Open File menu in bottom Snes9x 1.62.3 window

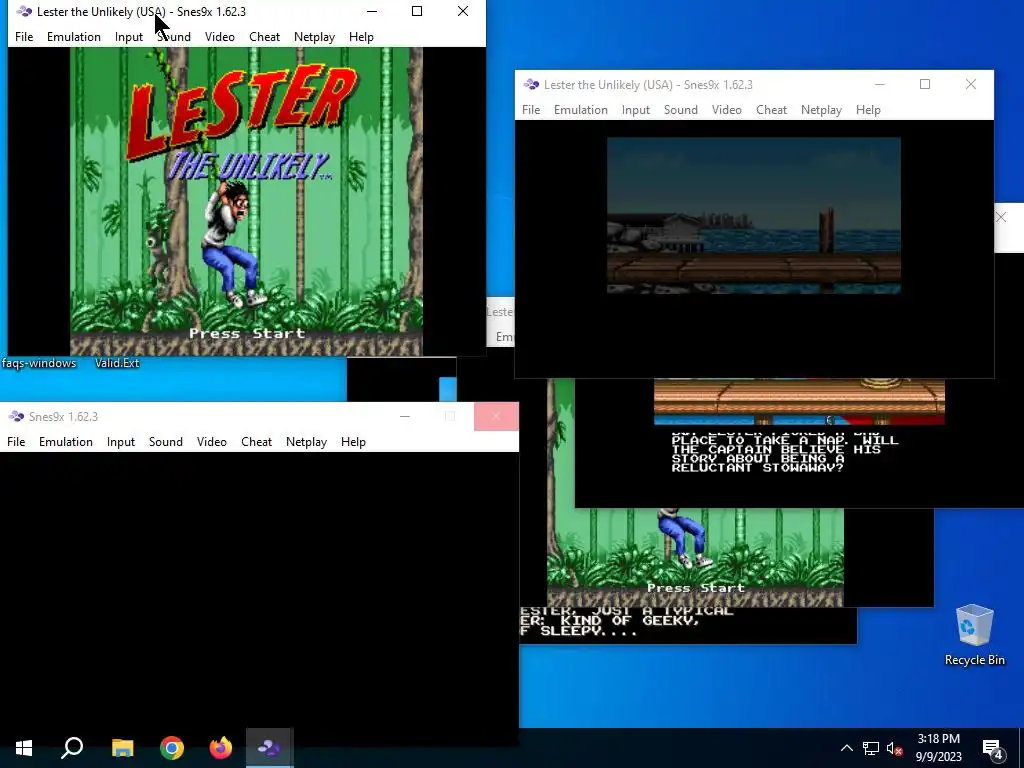tap(16, 441)
